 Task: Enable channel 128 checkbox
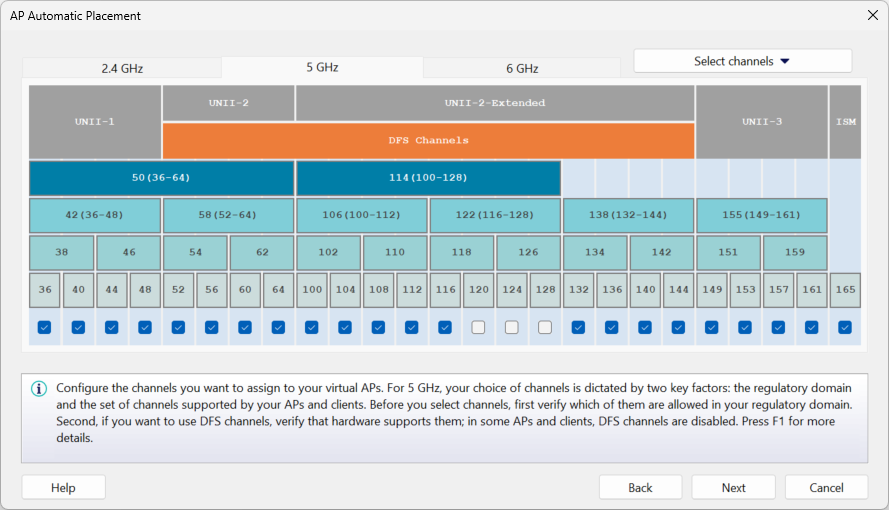[545, 327]
